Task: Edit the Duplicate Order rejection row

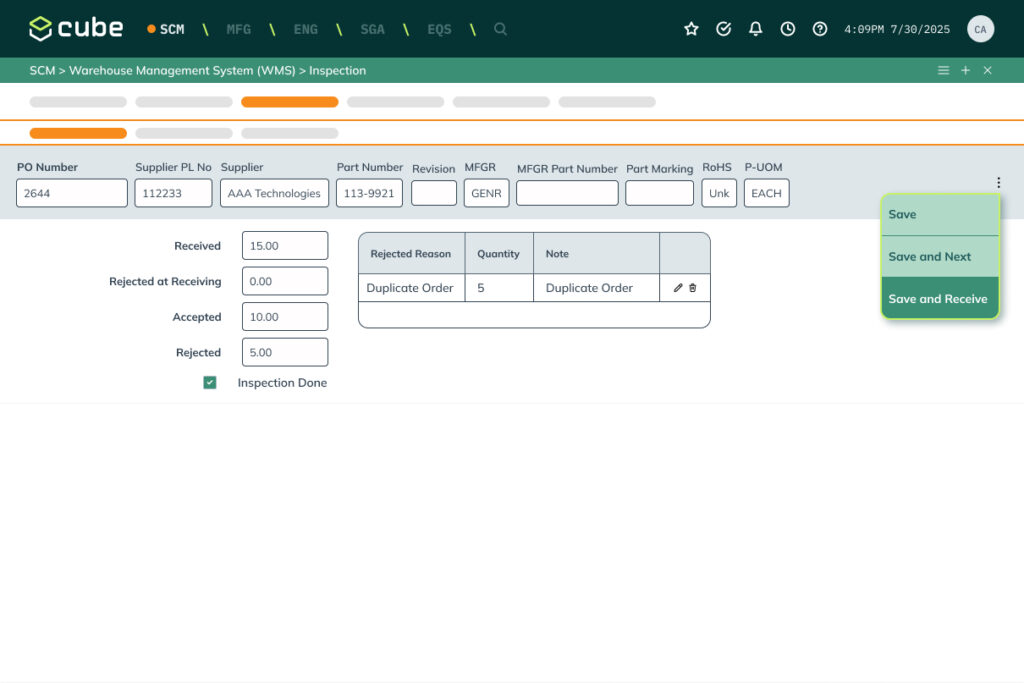Action: 678,288
